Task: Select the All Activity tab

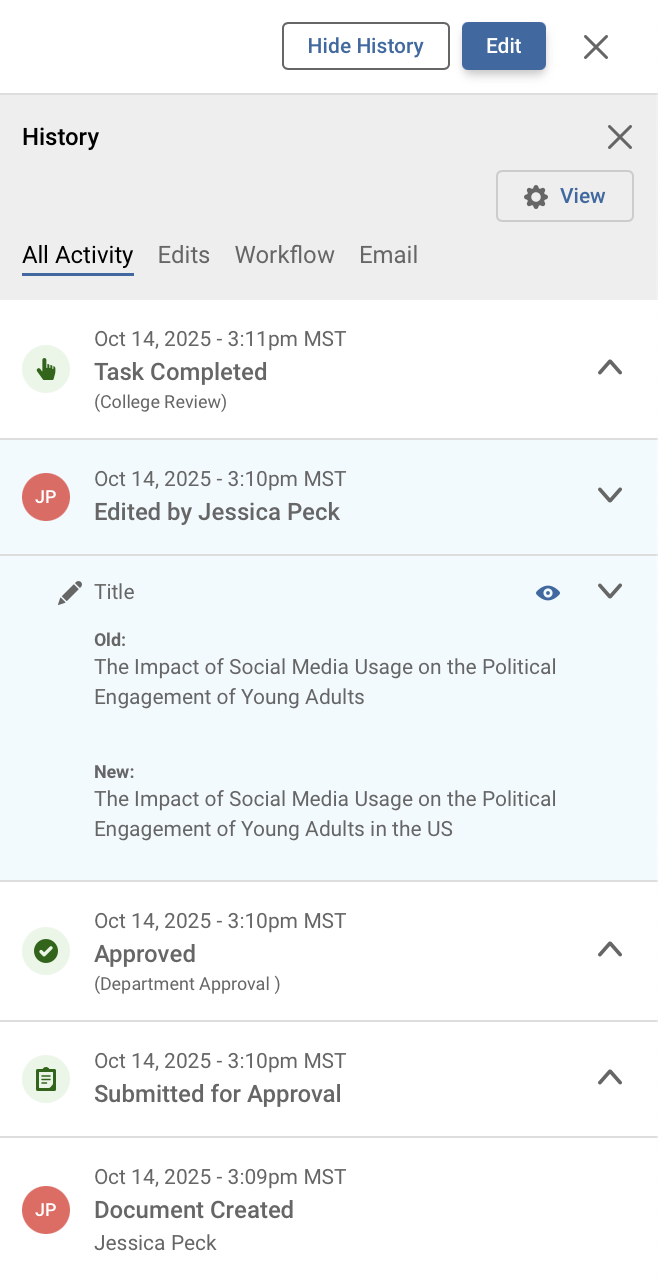Action: [x=77, y=255]
